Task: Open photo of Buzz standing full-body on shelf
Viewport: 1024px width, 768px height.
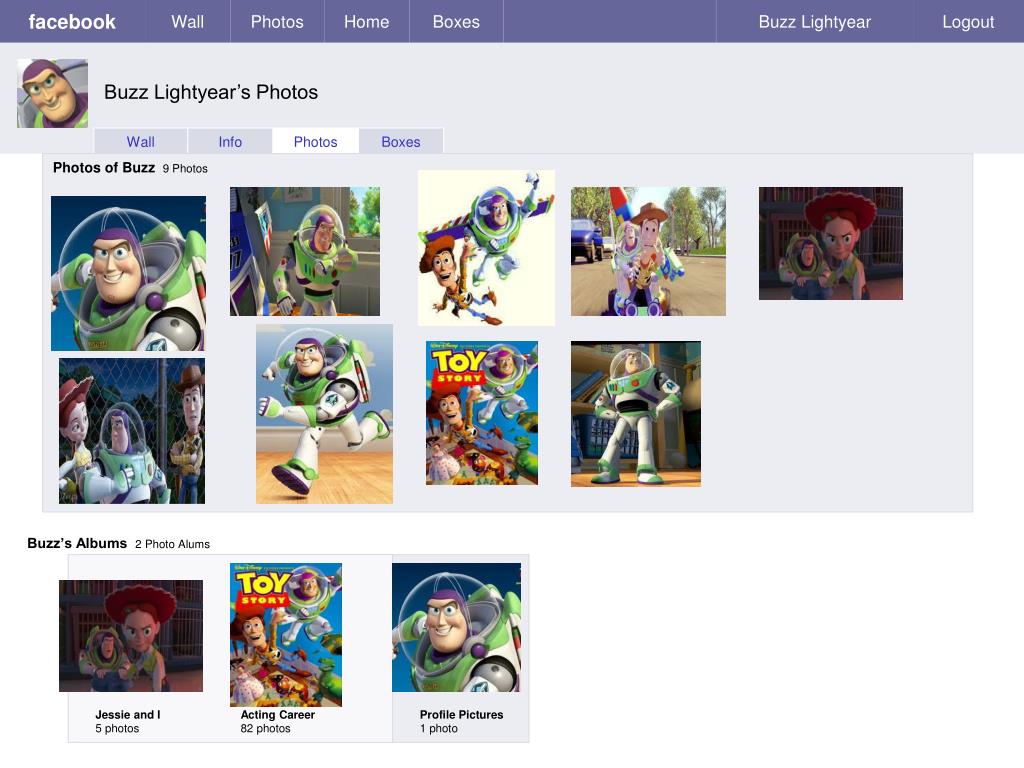Action: pos(635,413)
